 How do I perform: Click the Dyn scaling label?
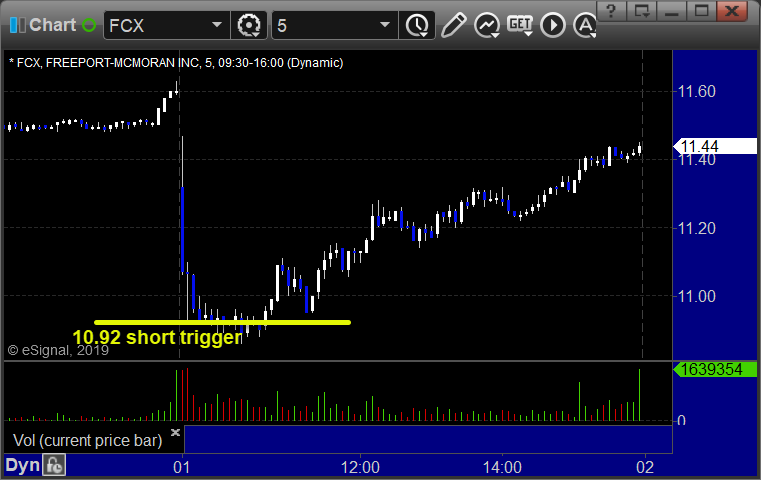[x=22, y=465]
